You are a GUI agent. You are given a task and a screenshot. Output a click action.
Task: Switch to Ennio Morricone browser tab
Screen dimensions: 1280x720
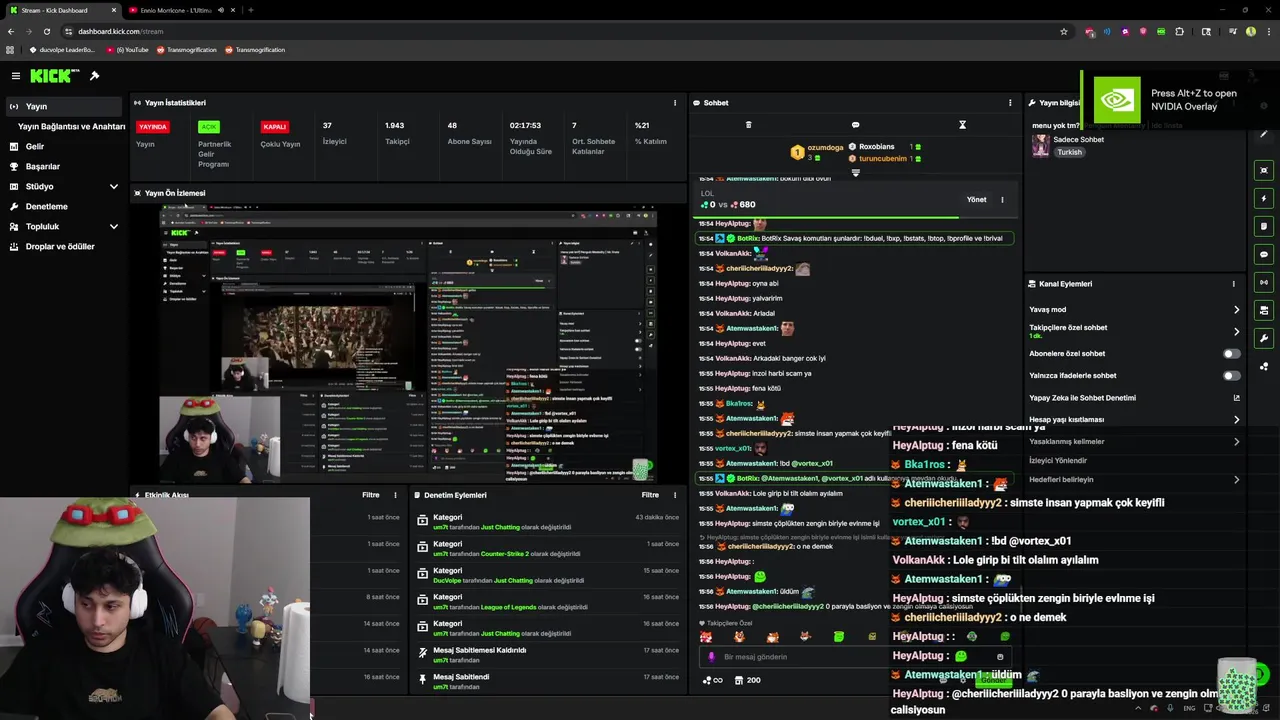(181, 10)
